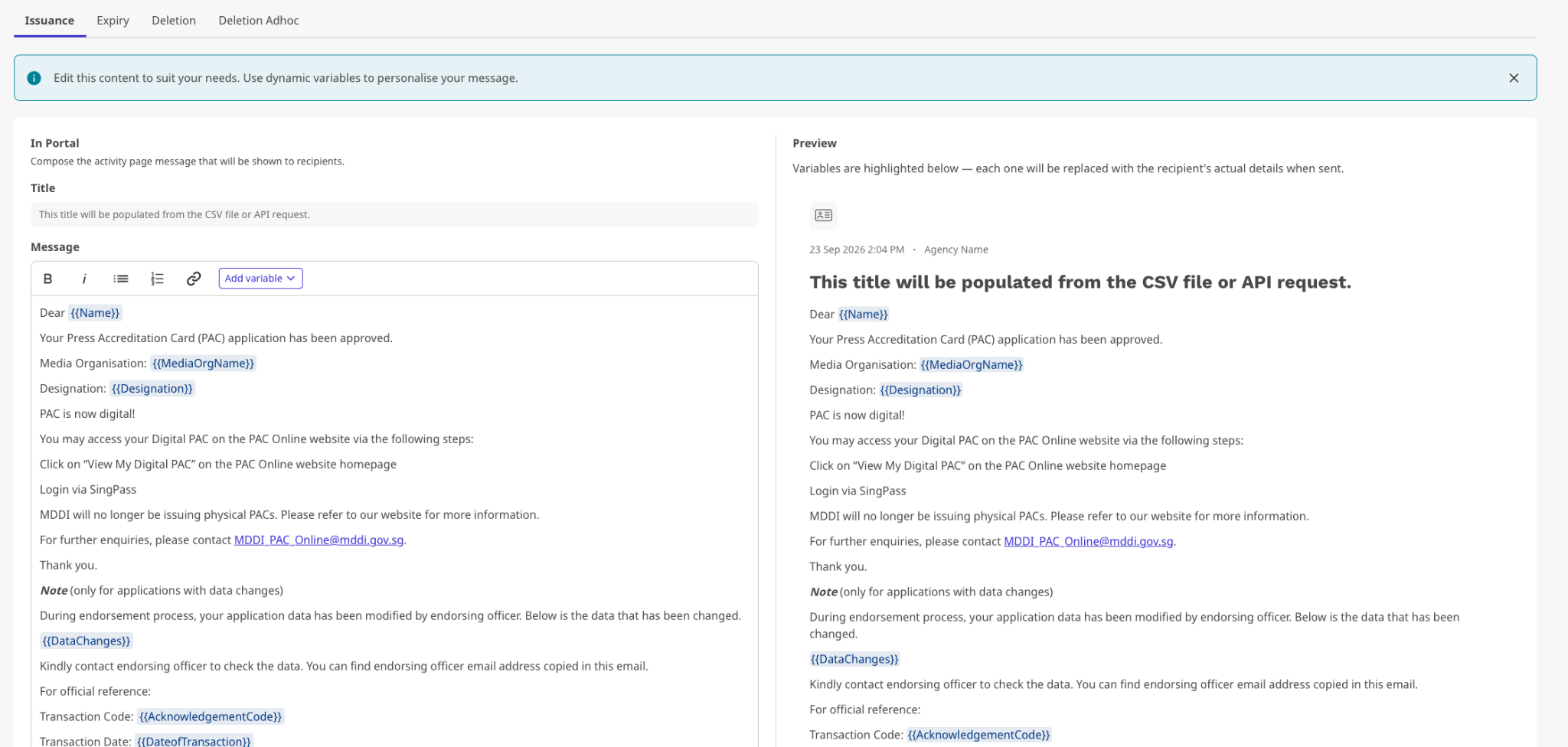Select {{DataChanges}} variable in editor
Image resolution: width=1568 pixels, height=747 pixels.
(x=87, y=641)
